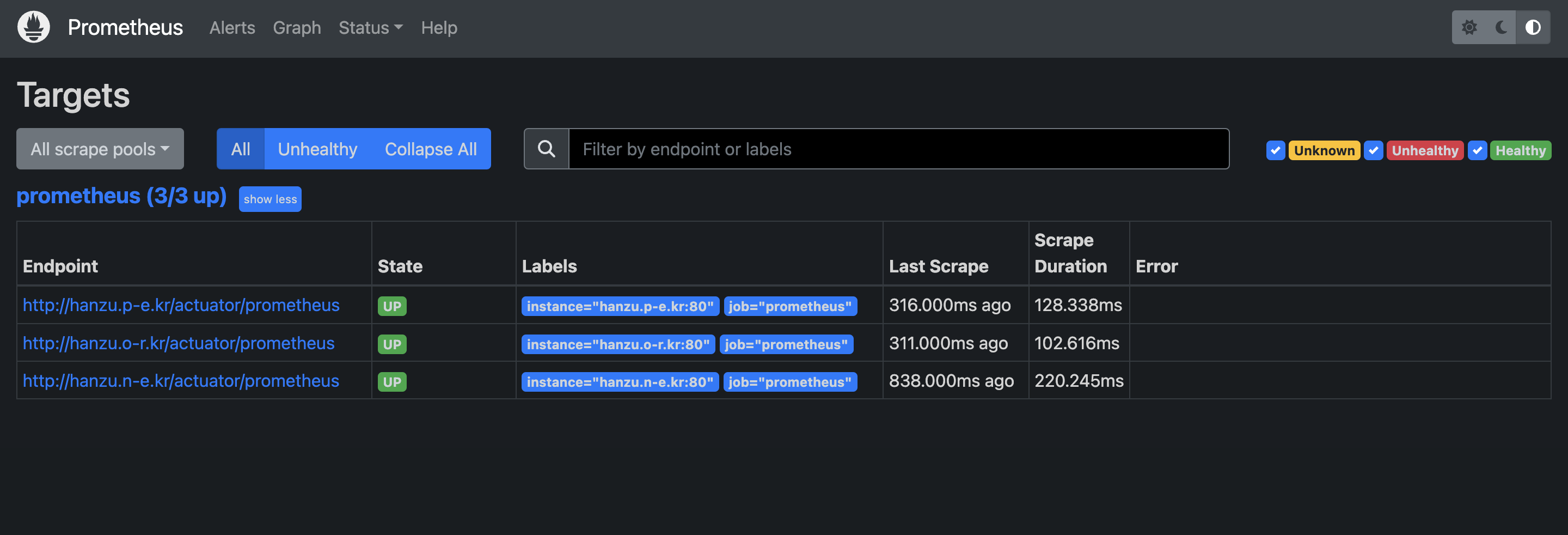Screen dimensions: 1568x535
Task: Toggle the Unhealthy state checkbox
Action: (x=1373, y=150)
